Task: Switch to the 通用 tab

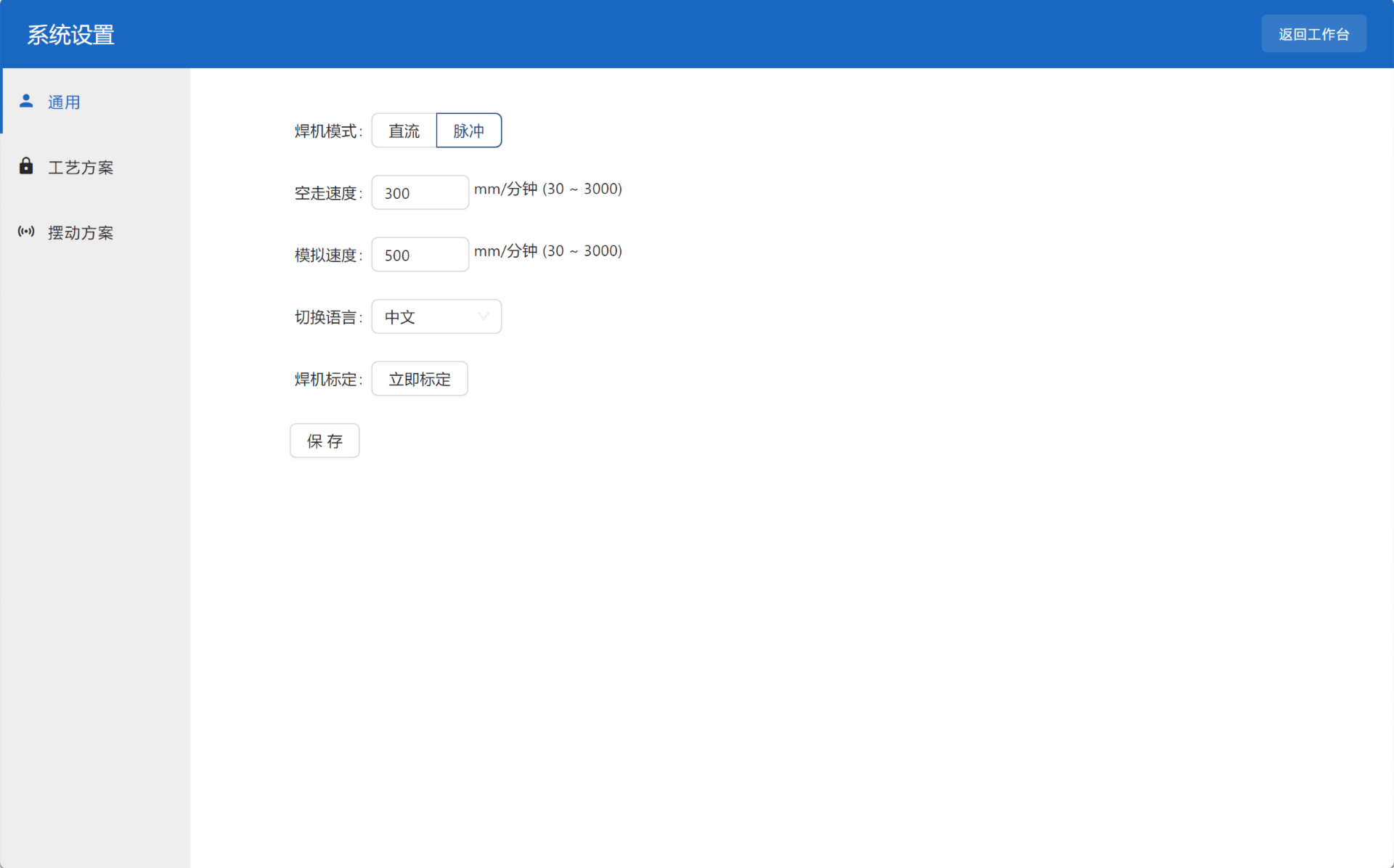Action: pos(64,102)
